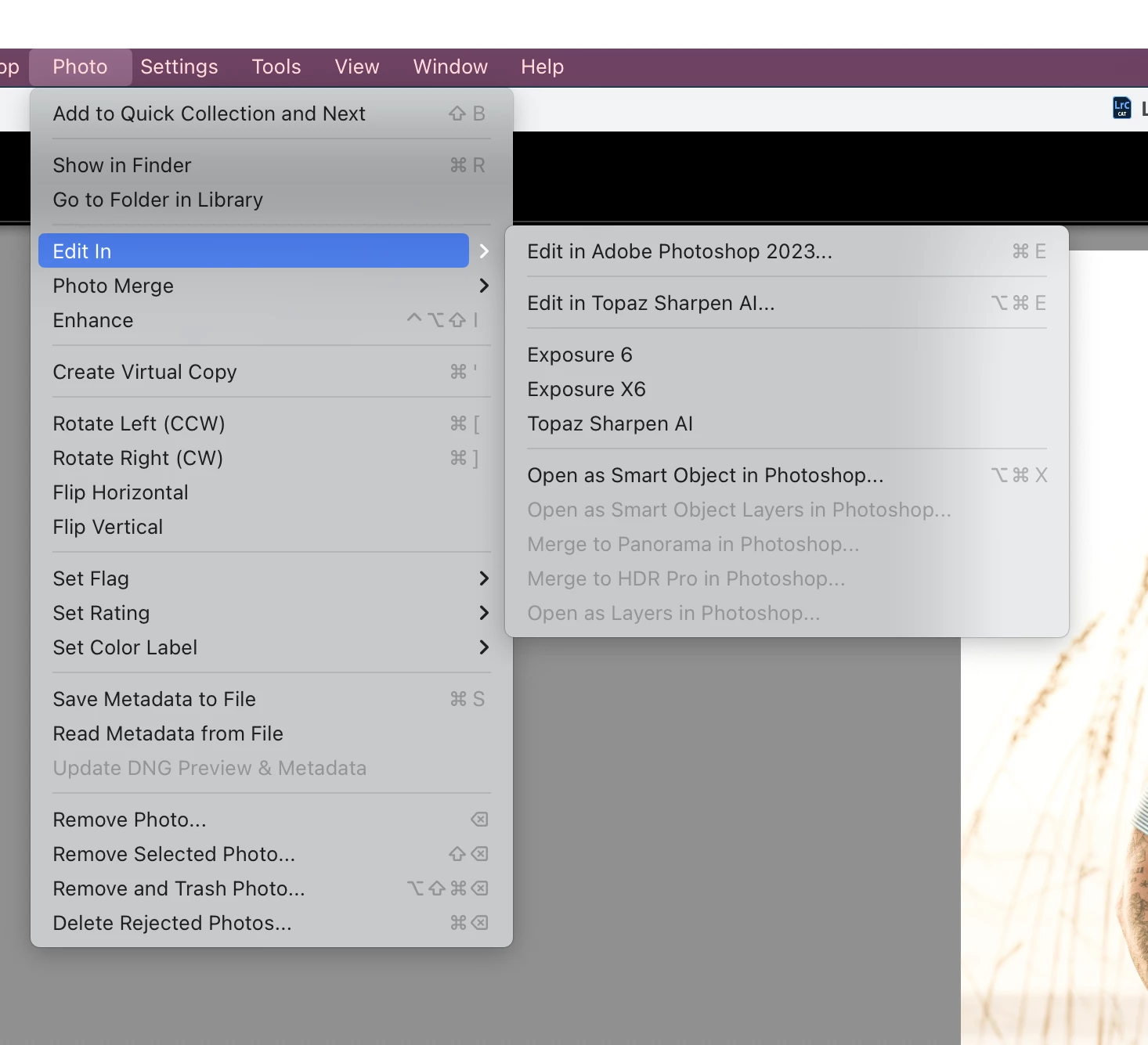Open the Help menu
This screenshot has width=1148, height=1045.
point(543,67)
